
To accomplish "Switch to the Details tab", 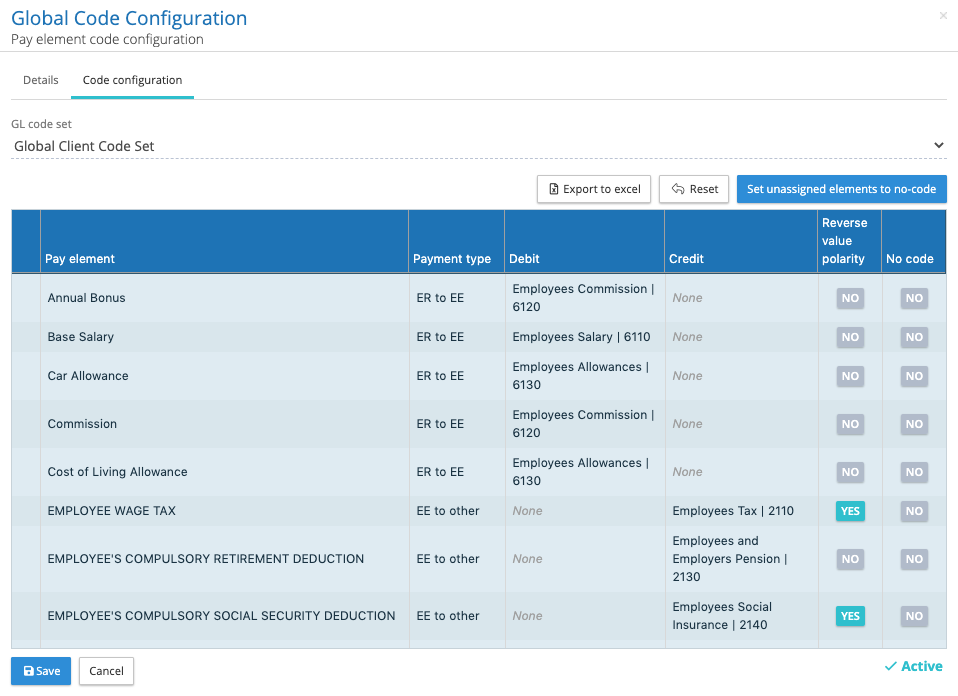I will 41,80.
